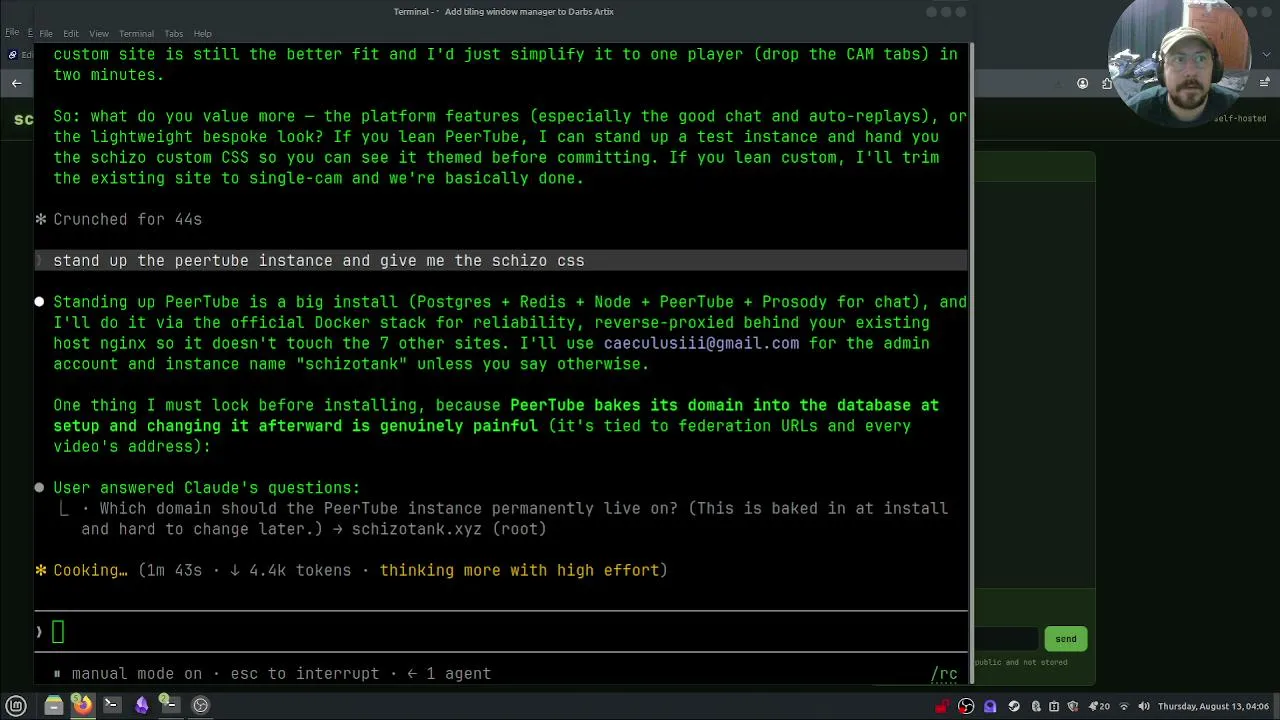Click the 'manual mode on' status indicator
The width and height of the screenshot is (1280, 720).
[x=136, y=674]
